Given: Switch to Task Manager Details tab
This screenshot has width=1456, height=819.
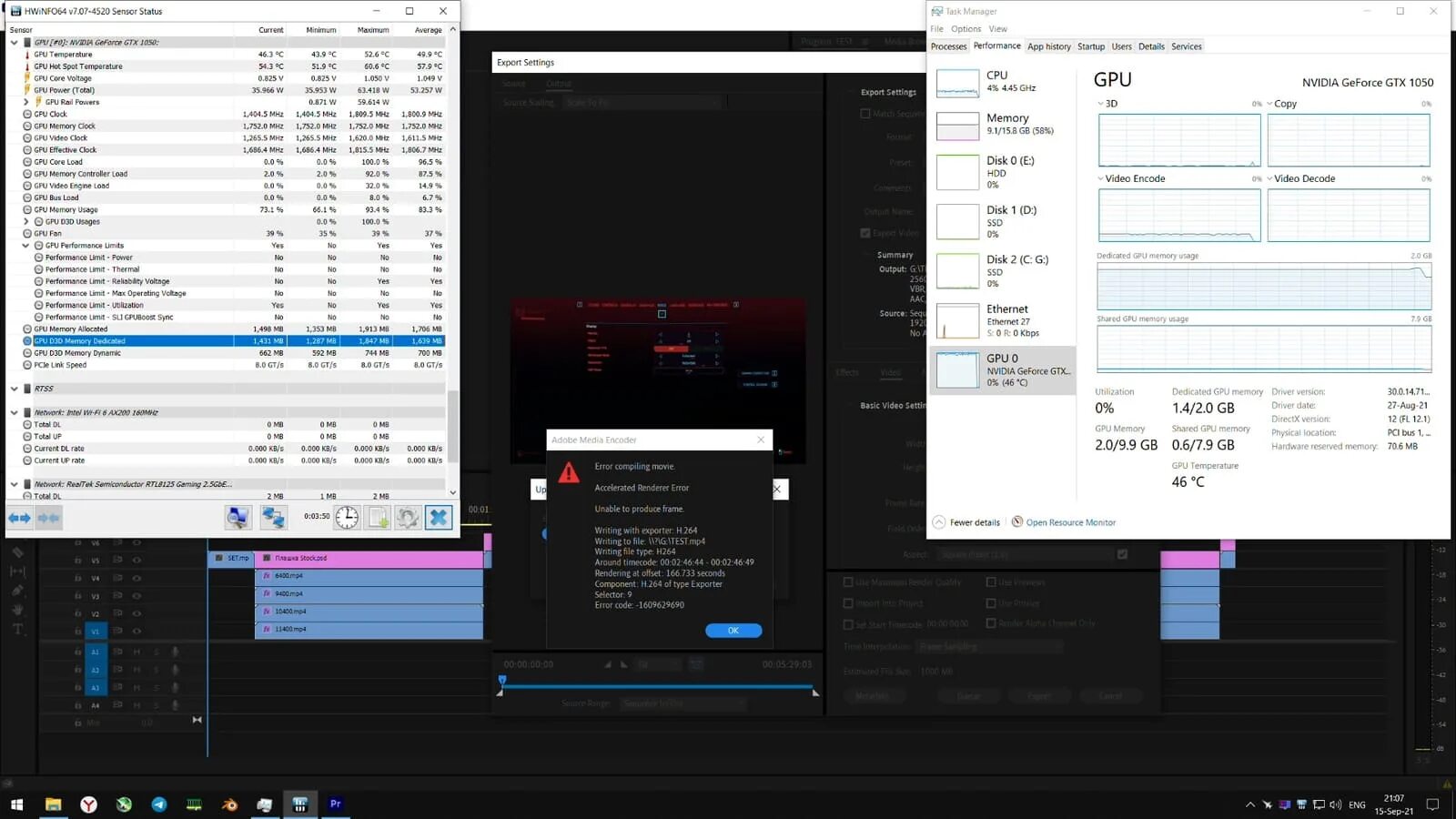Looking at the screenshot, I should coord(1151,46).
